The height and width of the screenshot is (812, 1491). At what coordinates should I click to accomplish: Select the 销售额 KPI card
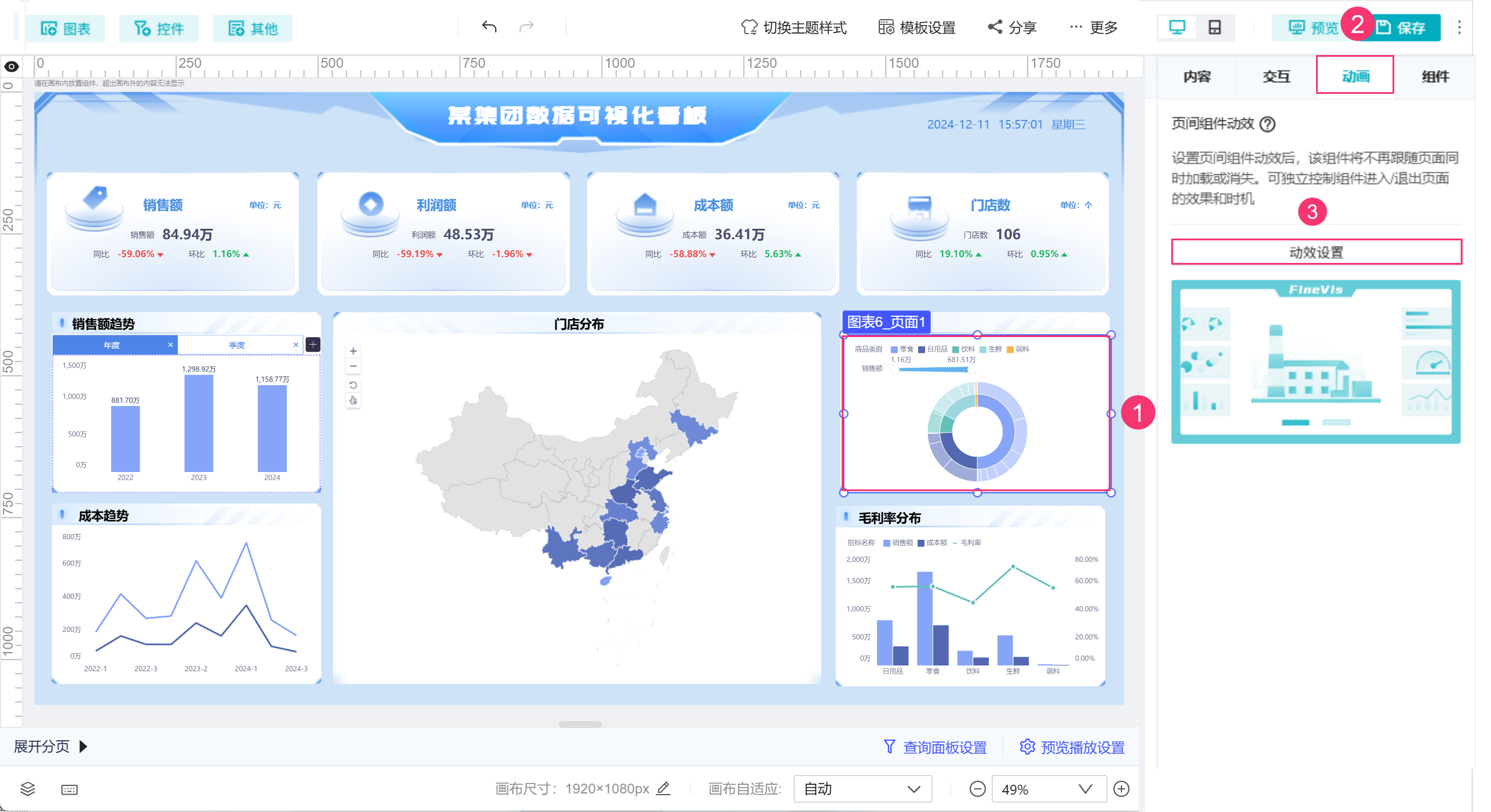pos(173,233)
